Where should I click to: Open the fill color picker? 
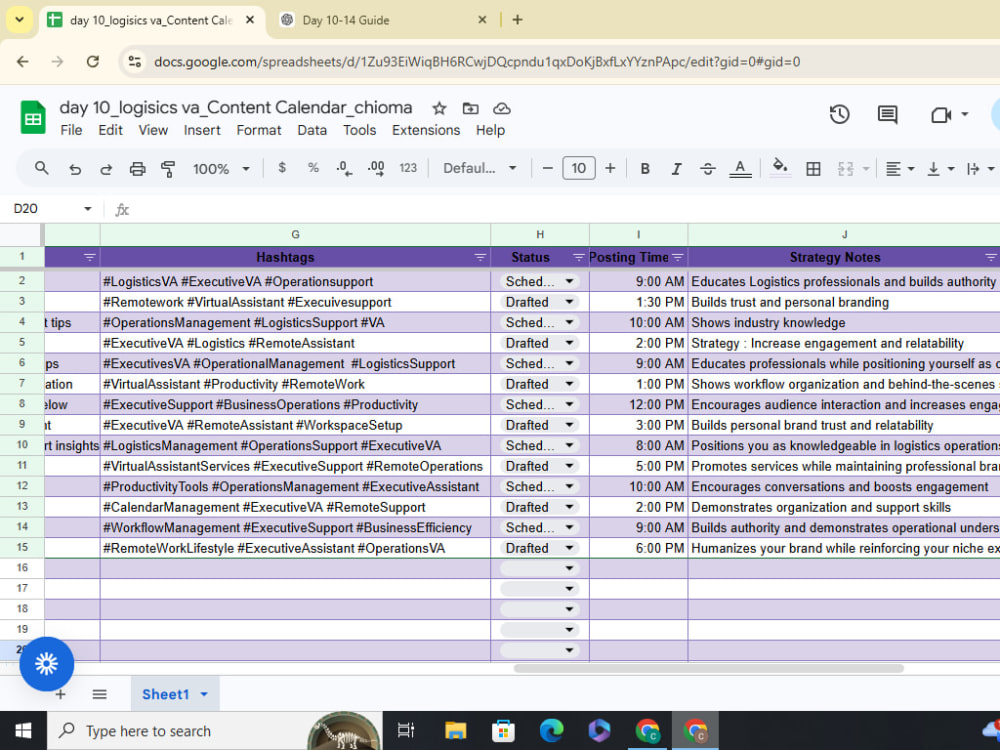click(x=780, y=168)
